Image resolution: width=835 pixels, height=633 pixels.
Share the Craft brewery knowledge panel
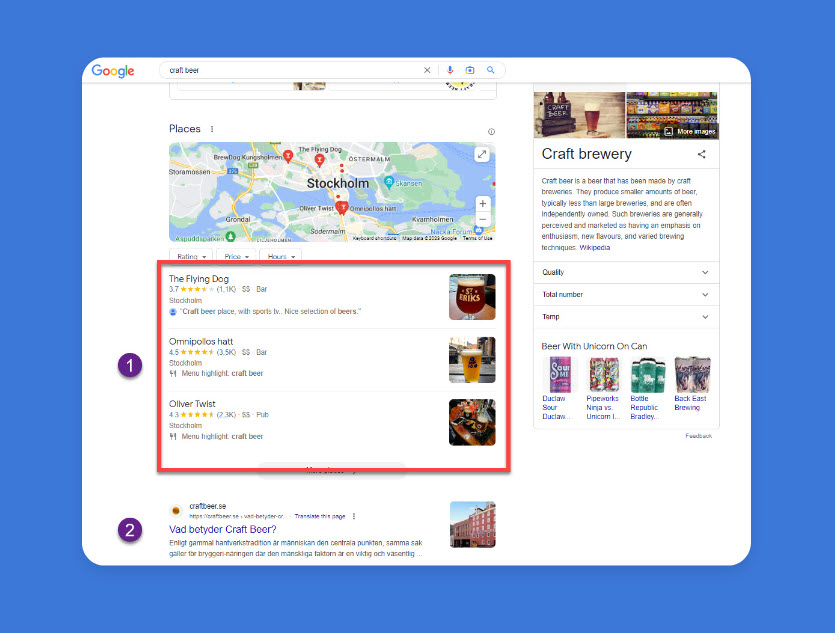[x=702, y=154]
